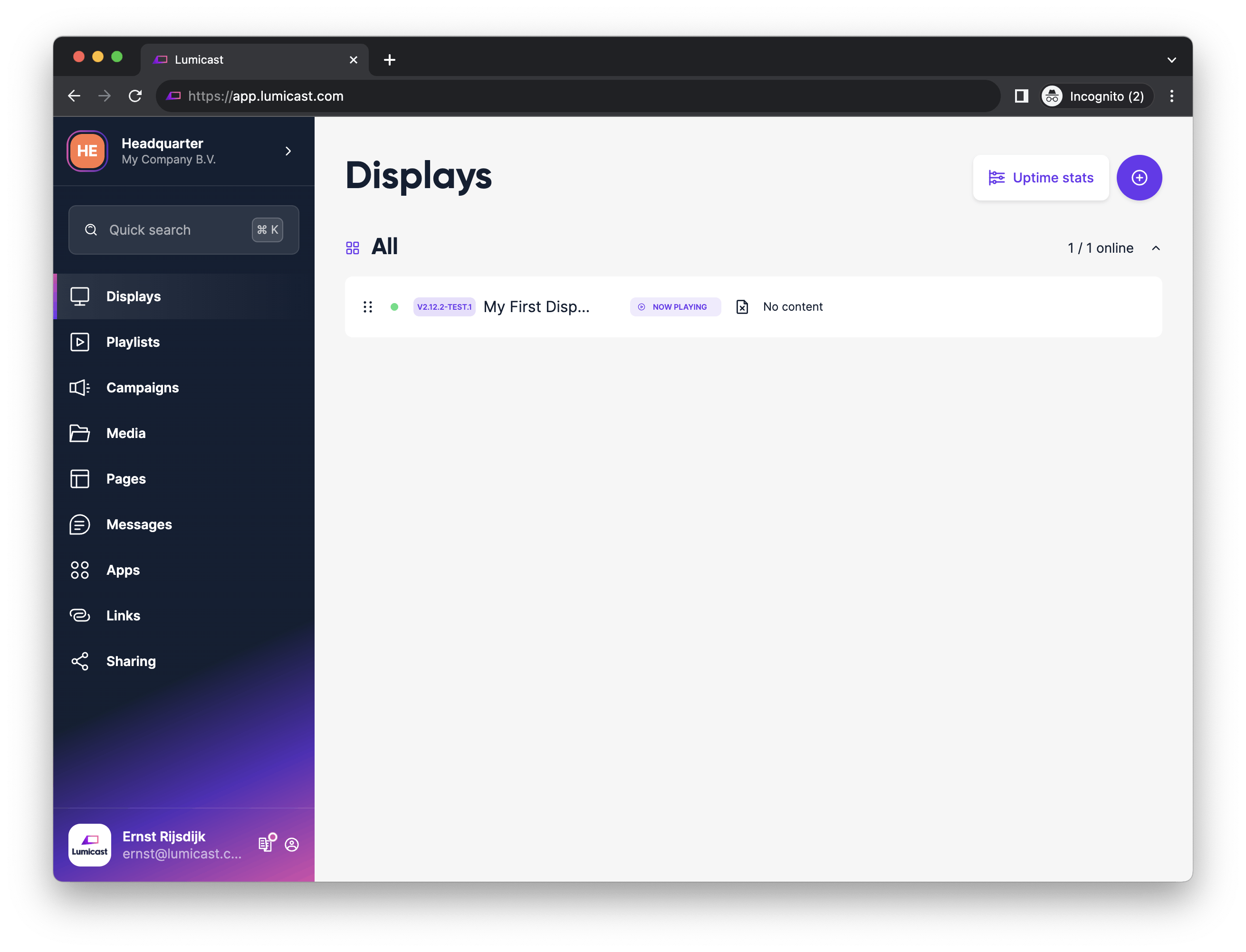This screenshot has height=952, width=1246.
Task: Grab the drag handle of My First Display
Action: (x=367, y=306)
